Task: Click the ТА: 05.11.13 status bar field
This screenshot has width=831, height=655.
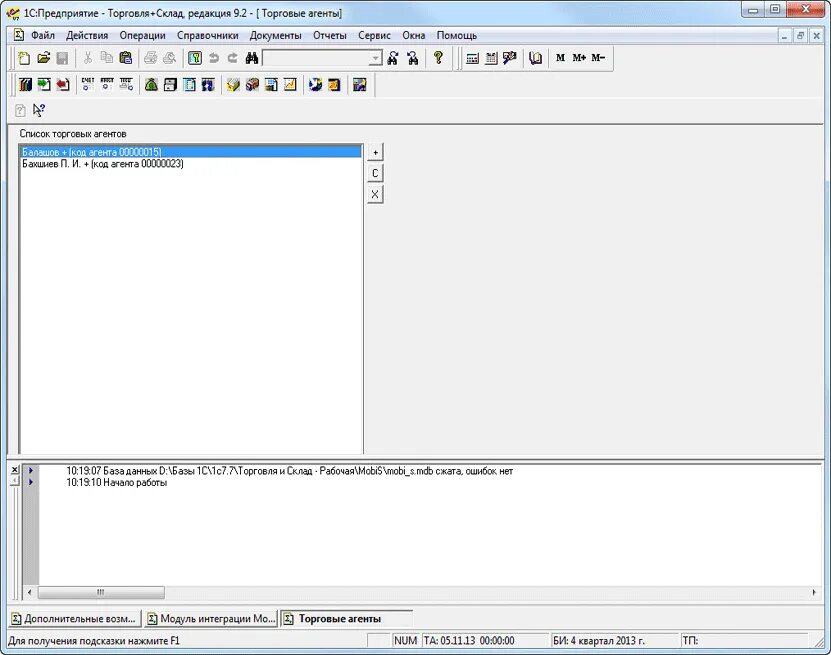Action: (485, 641)
